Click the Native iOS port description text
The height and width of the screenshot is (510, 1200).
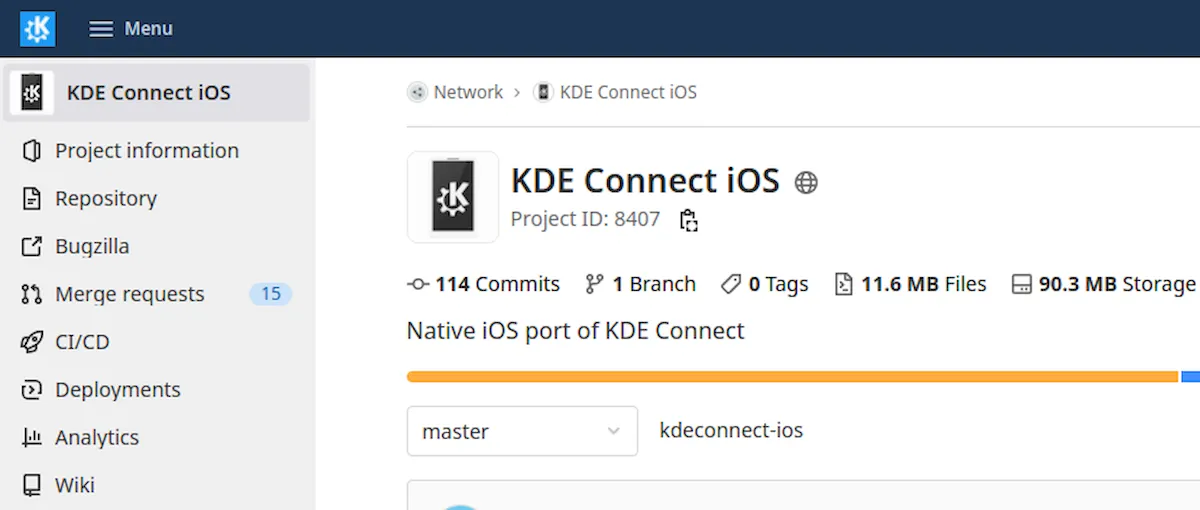(x=576, y=331)
